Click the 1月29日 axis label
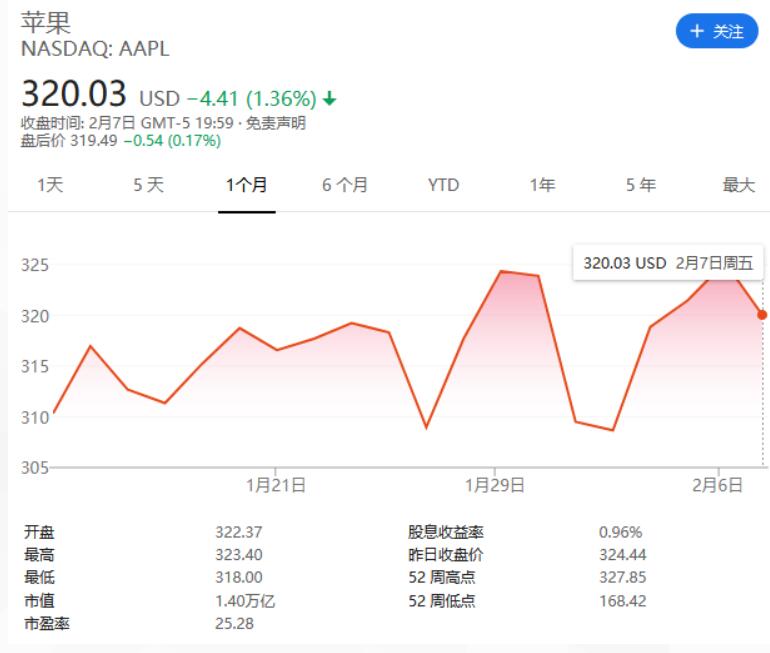This screenshot has width=770, height=653. point(495,486)
